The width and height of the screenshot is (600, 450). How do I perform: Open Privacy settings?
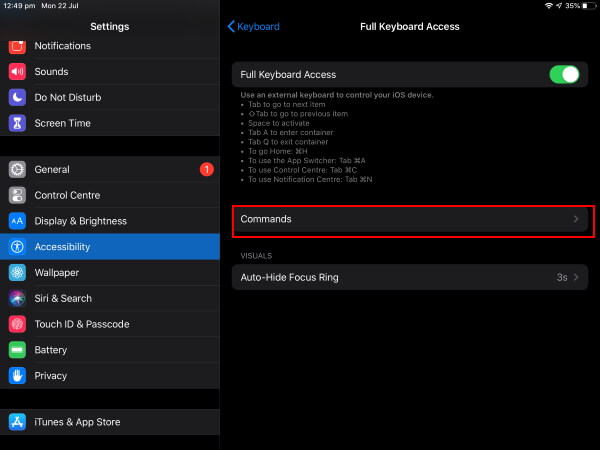[x=110, y=376]
